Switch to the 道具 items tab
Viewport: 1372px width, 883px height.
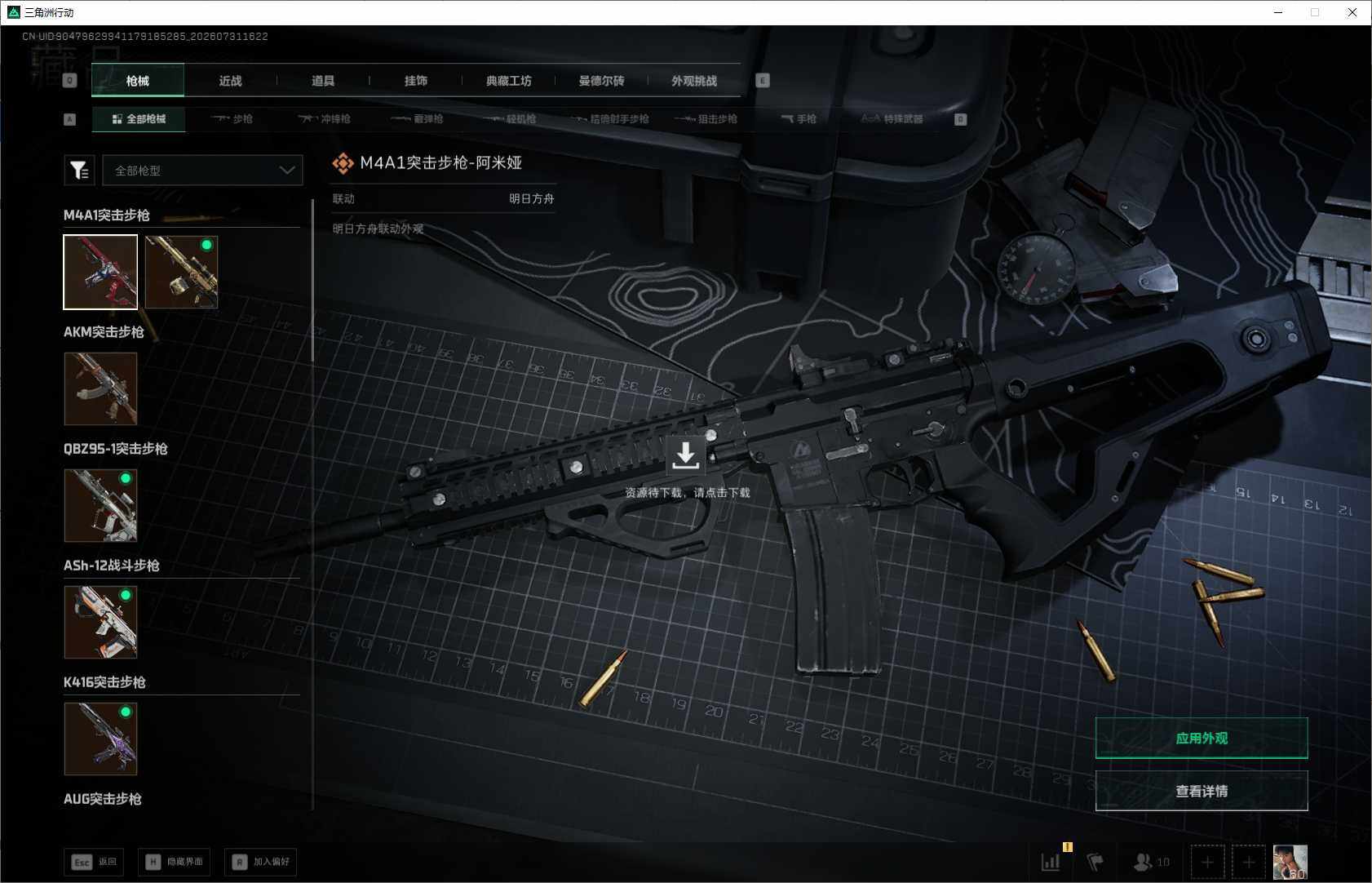(323, 81)
